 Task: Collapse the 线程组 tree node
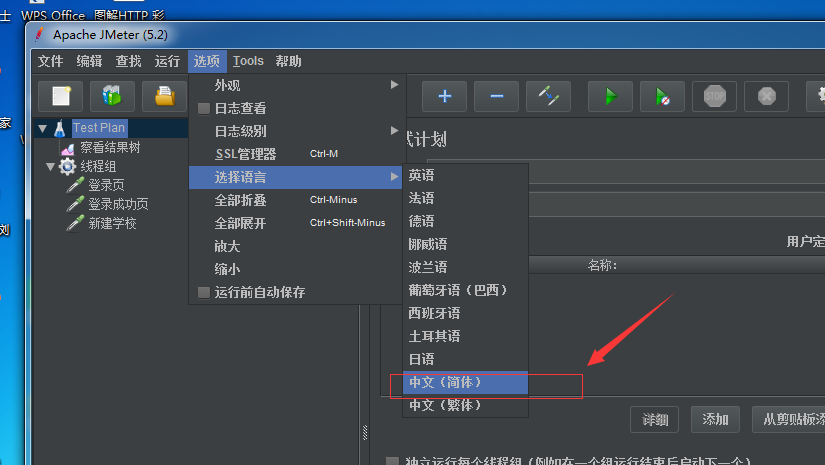(x=51, y=167)
